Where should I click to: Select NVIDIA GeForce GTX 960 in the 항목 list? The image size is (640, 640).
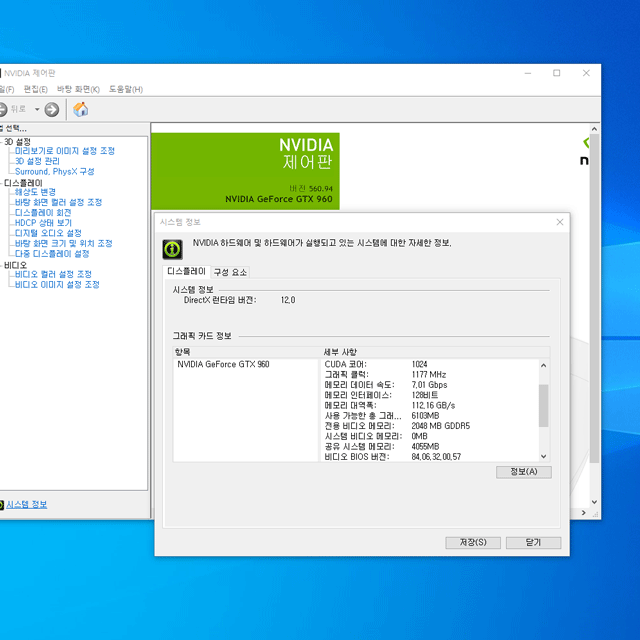tap(223, 364)
